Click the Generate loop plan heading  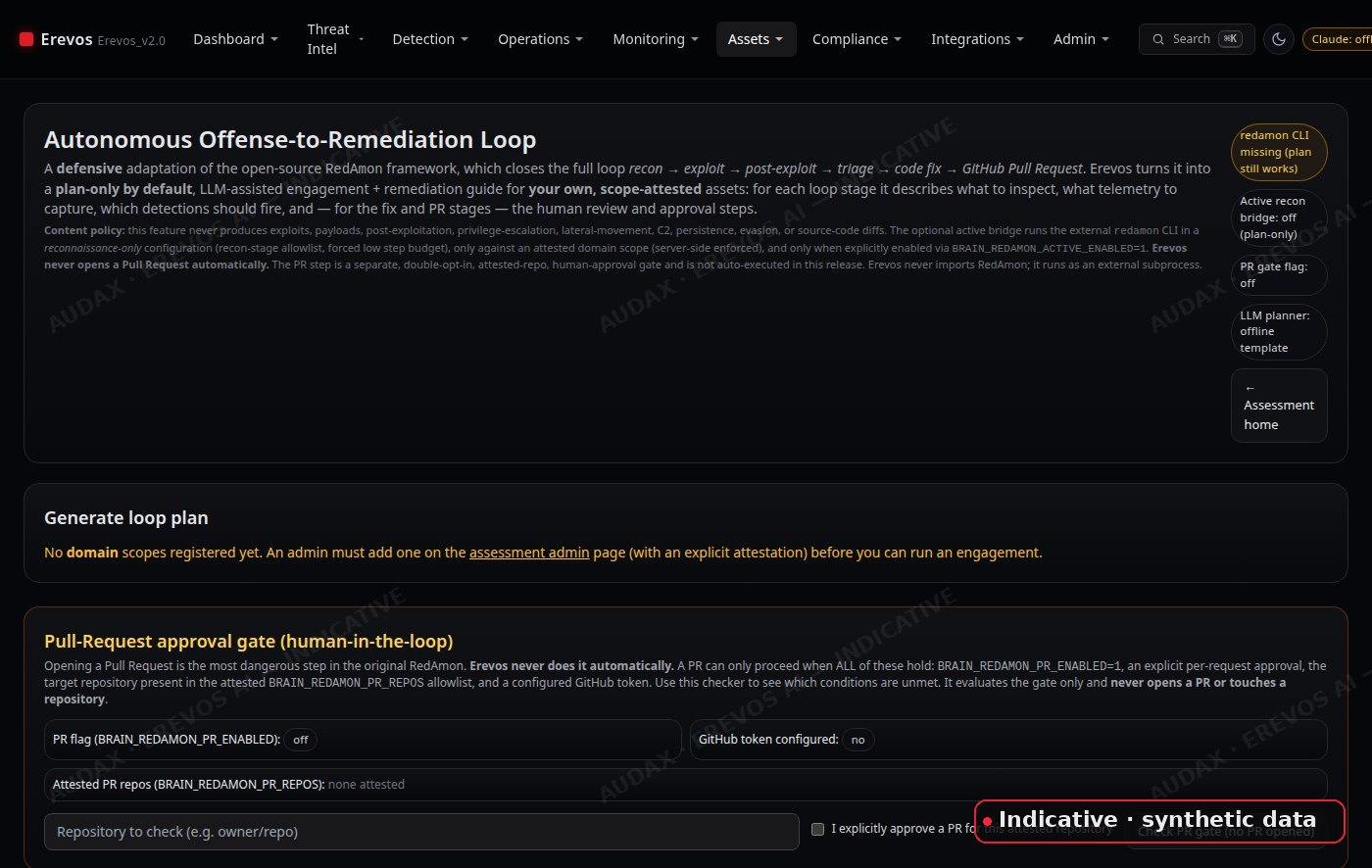click(x=126, y=517)
